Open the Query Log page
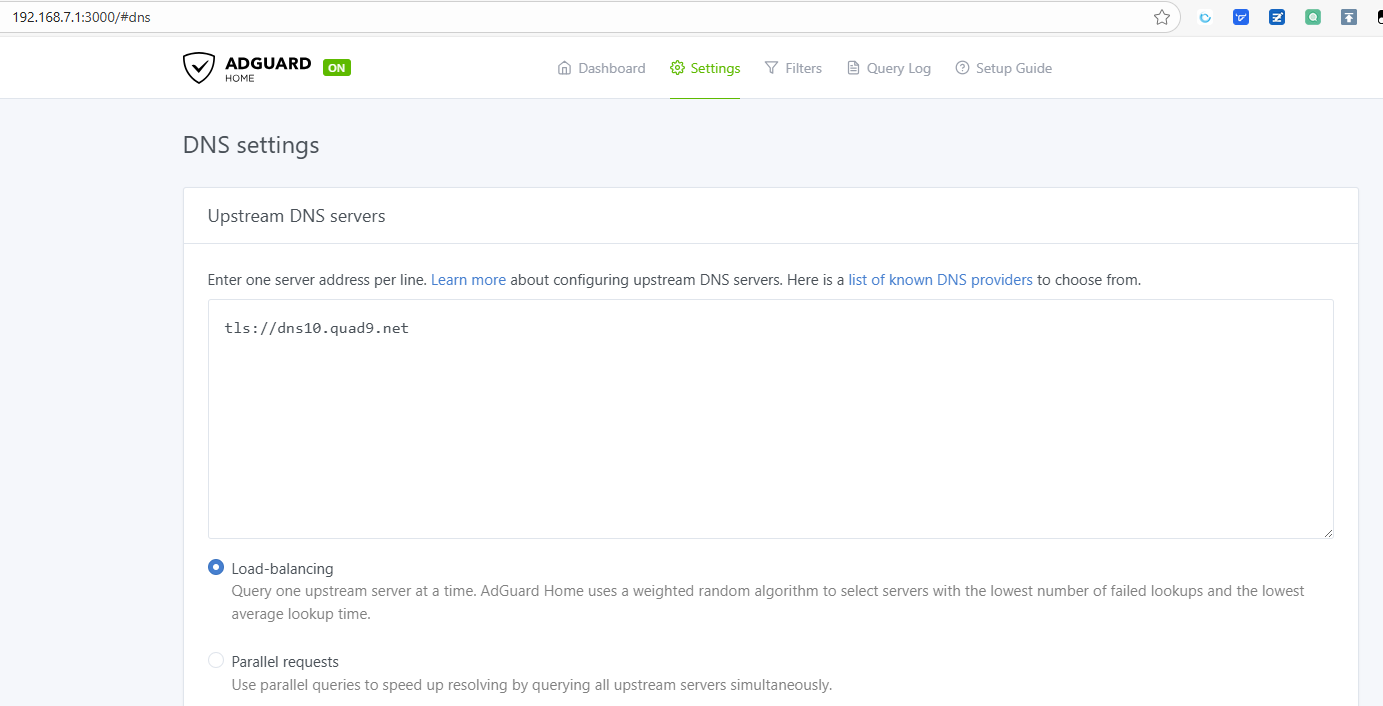Viewport: 1383px width, 706px height. [888, 68]
